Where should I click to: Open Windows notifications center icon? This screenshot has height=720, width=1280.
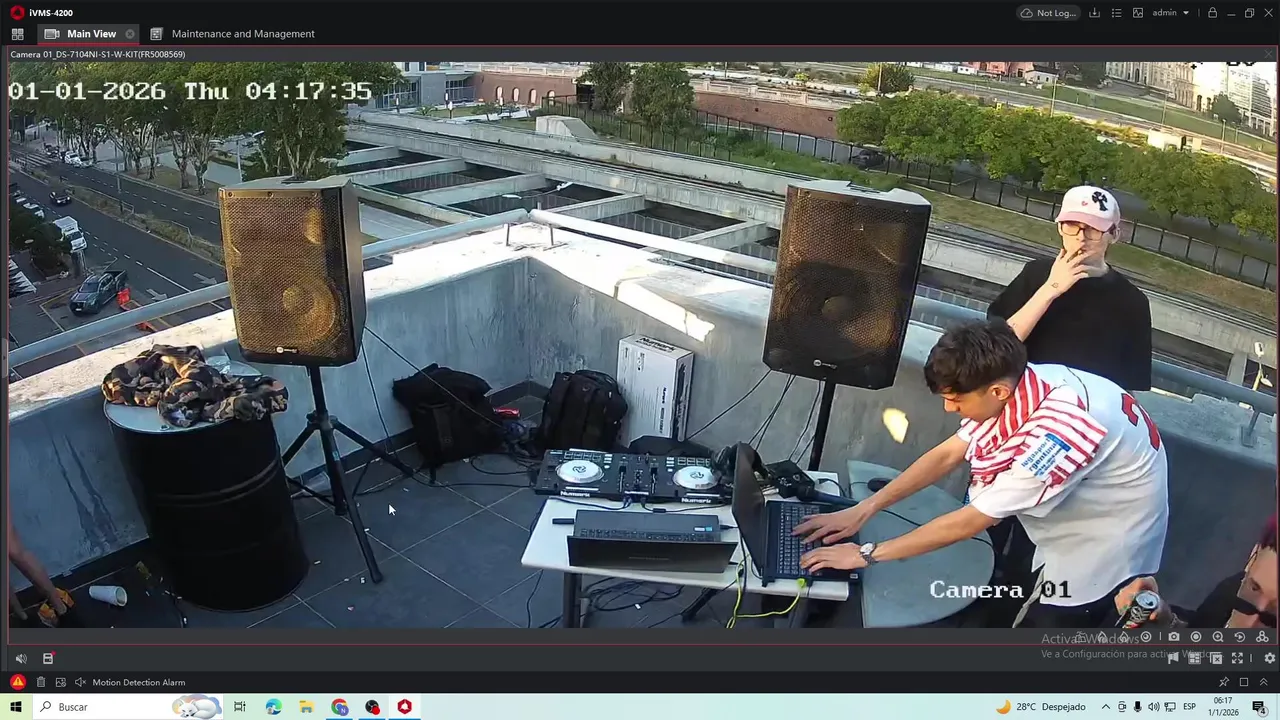(x=1259, y=707)
